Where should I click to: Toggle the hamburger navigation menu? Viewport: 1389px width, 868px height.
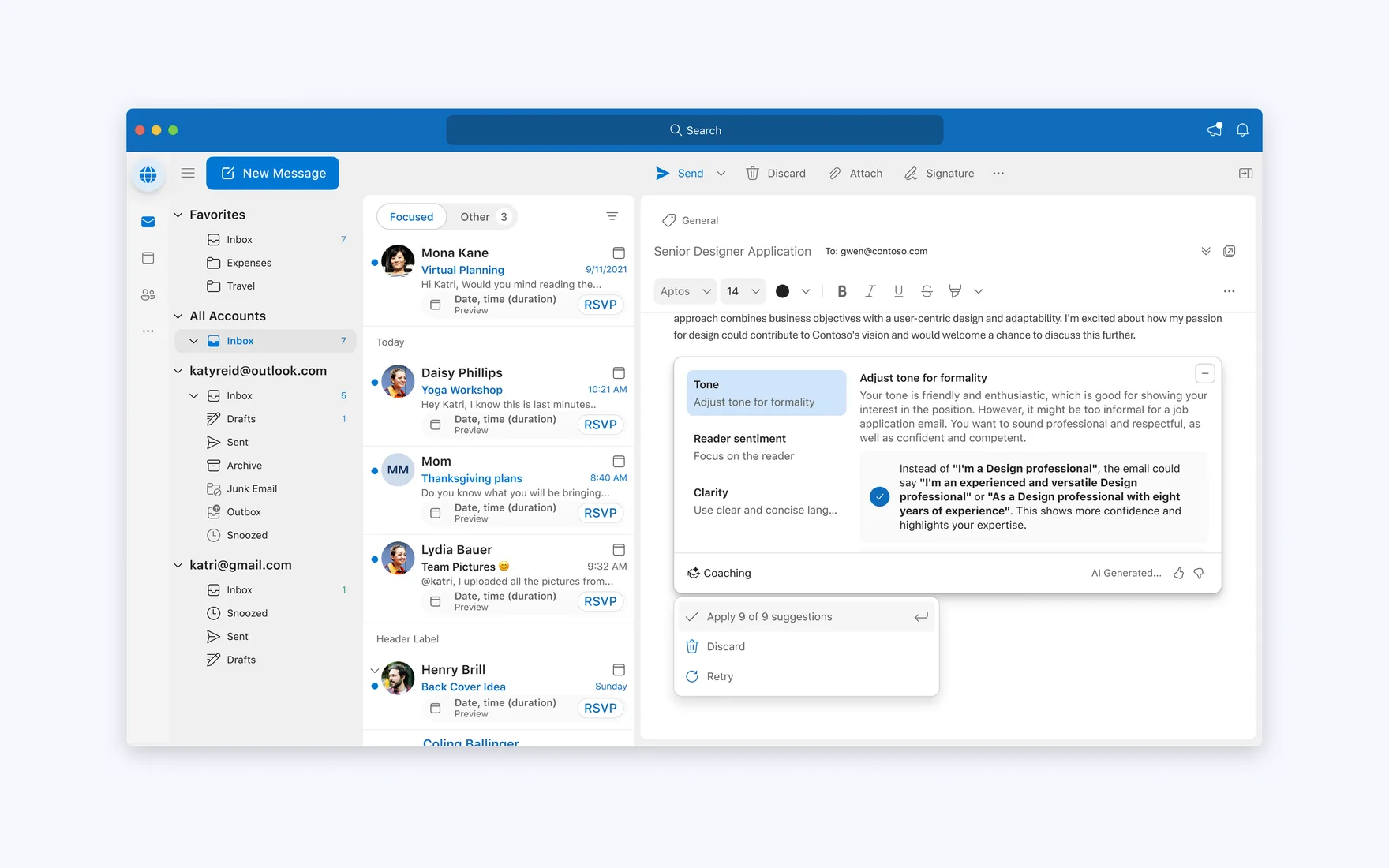188,173
